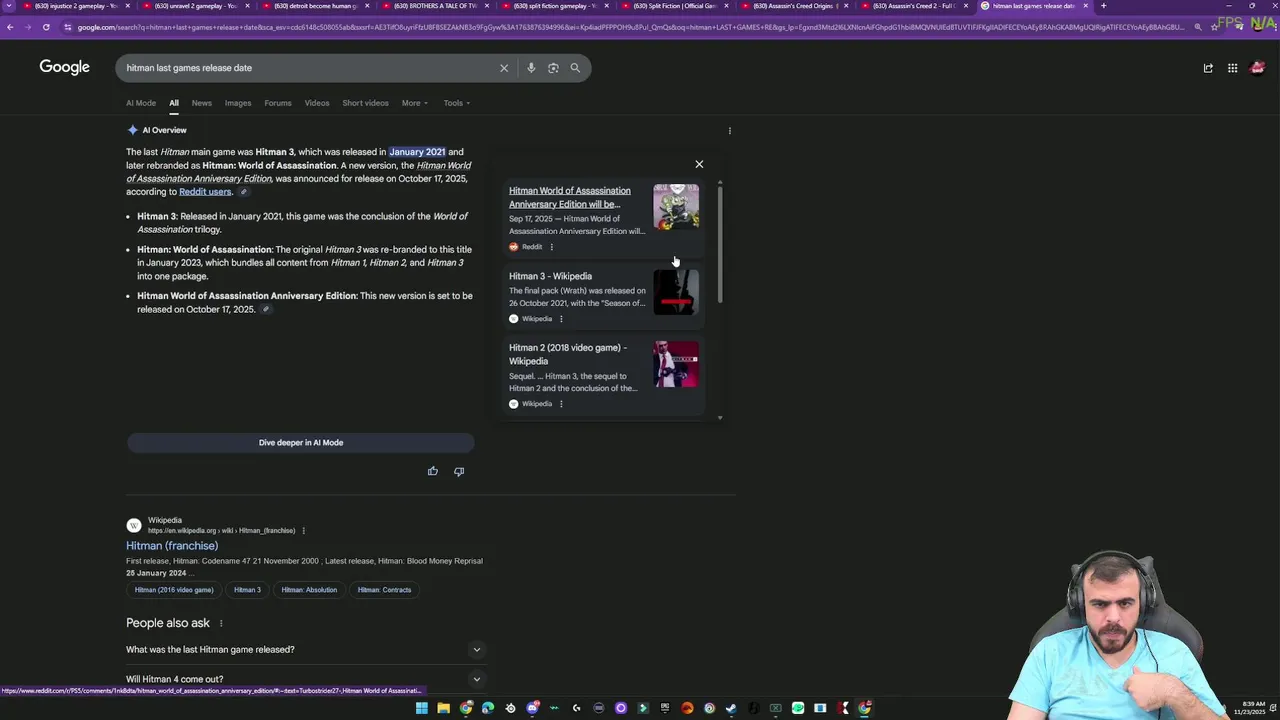Open three-dot menu on the Reddit source card

coord(551,247)
